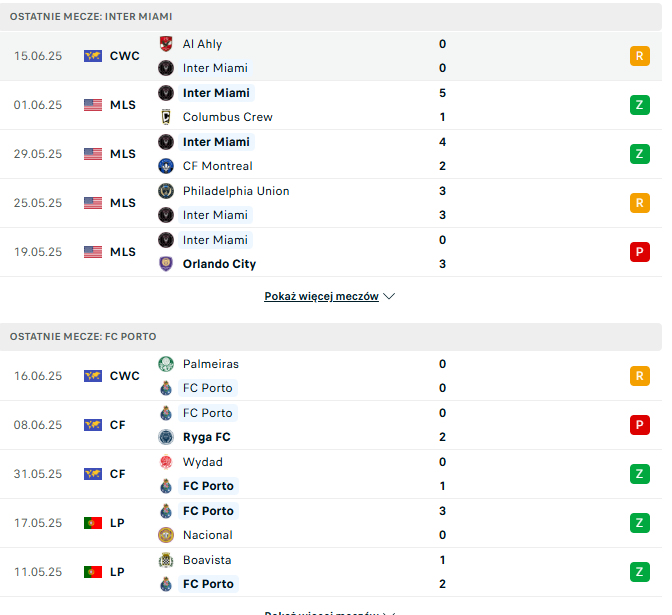The height and width of the screenshot is (615, 672).
Task: Click green Z badge for Columbus Crew match
Action: 639,105
